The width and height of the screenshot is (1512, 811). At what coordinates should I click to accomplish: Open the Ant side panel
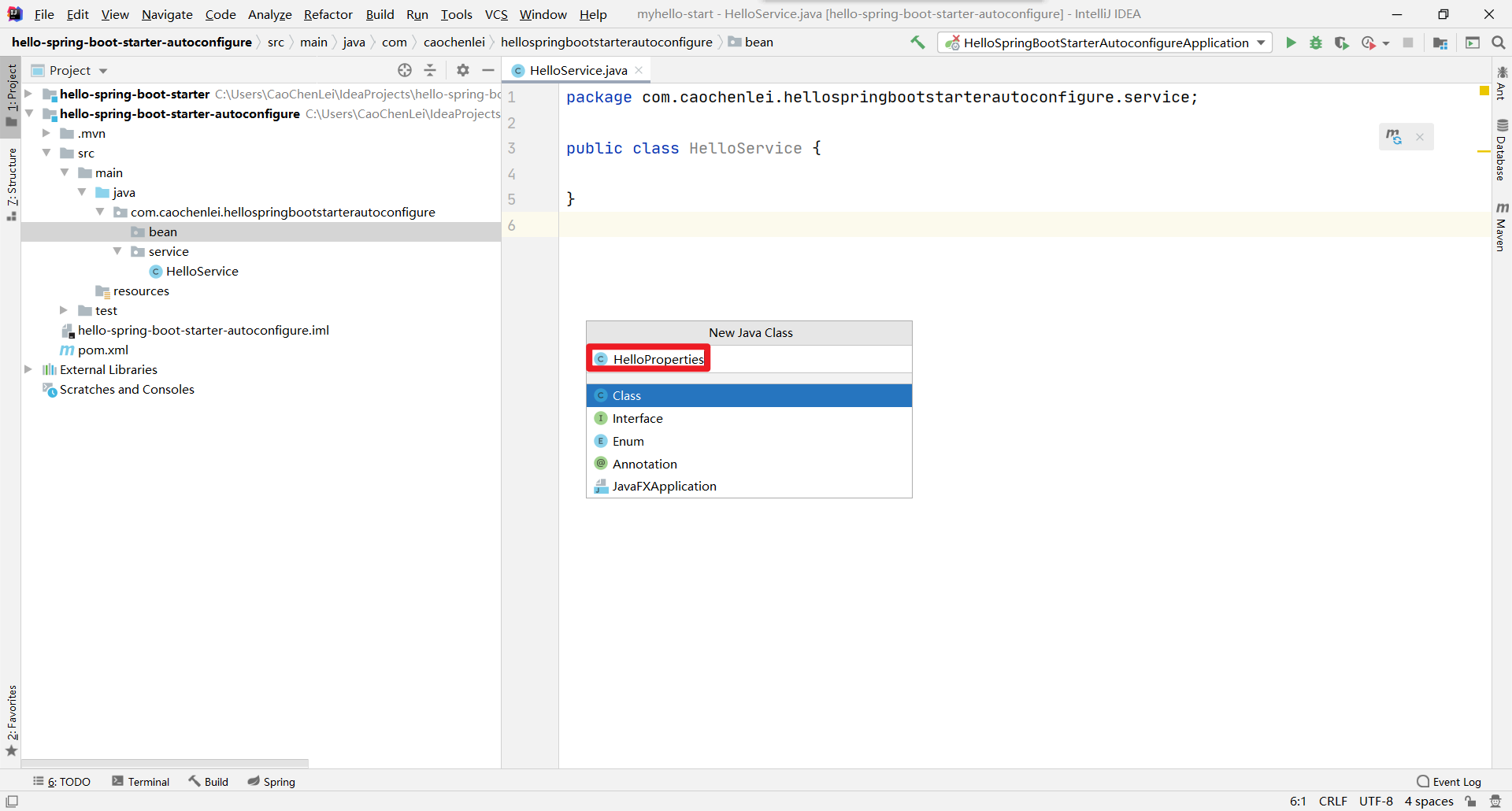[x=1502, y=83]
